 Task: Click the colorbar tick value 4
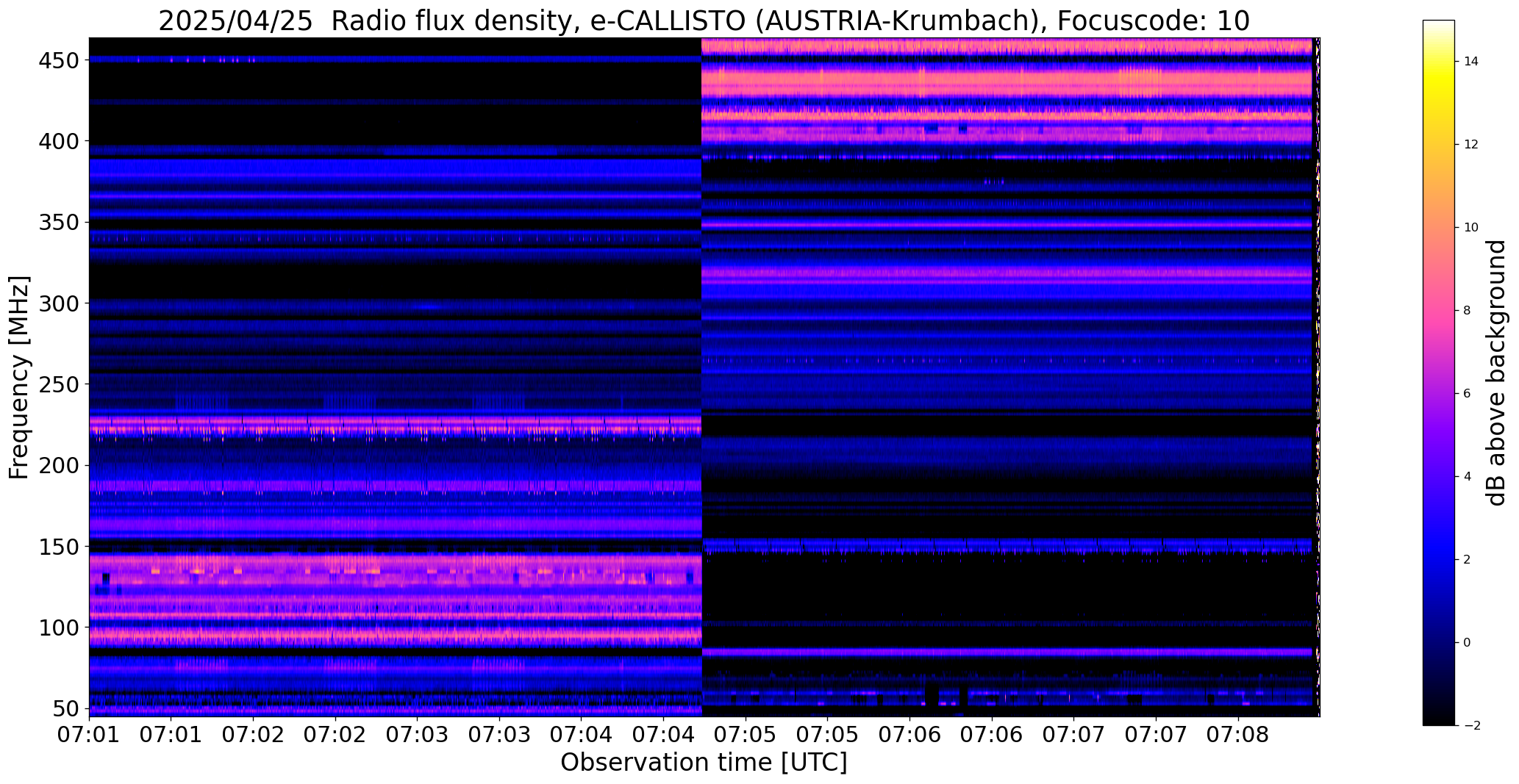1468,477
